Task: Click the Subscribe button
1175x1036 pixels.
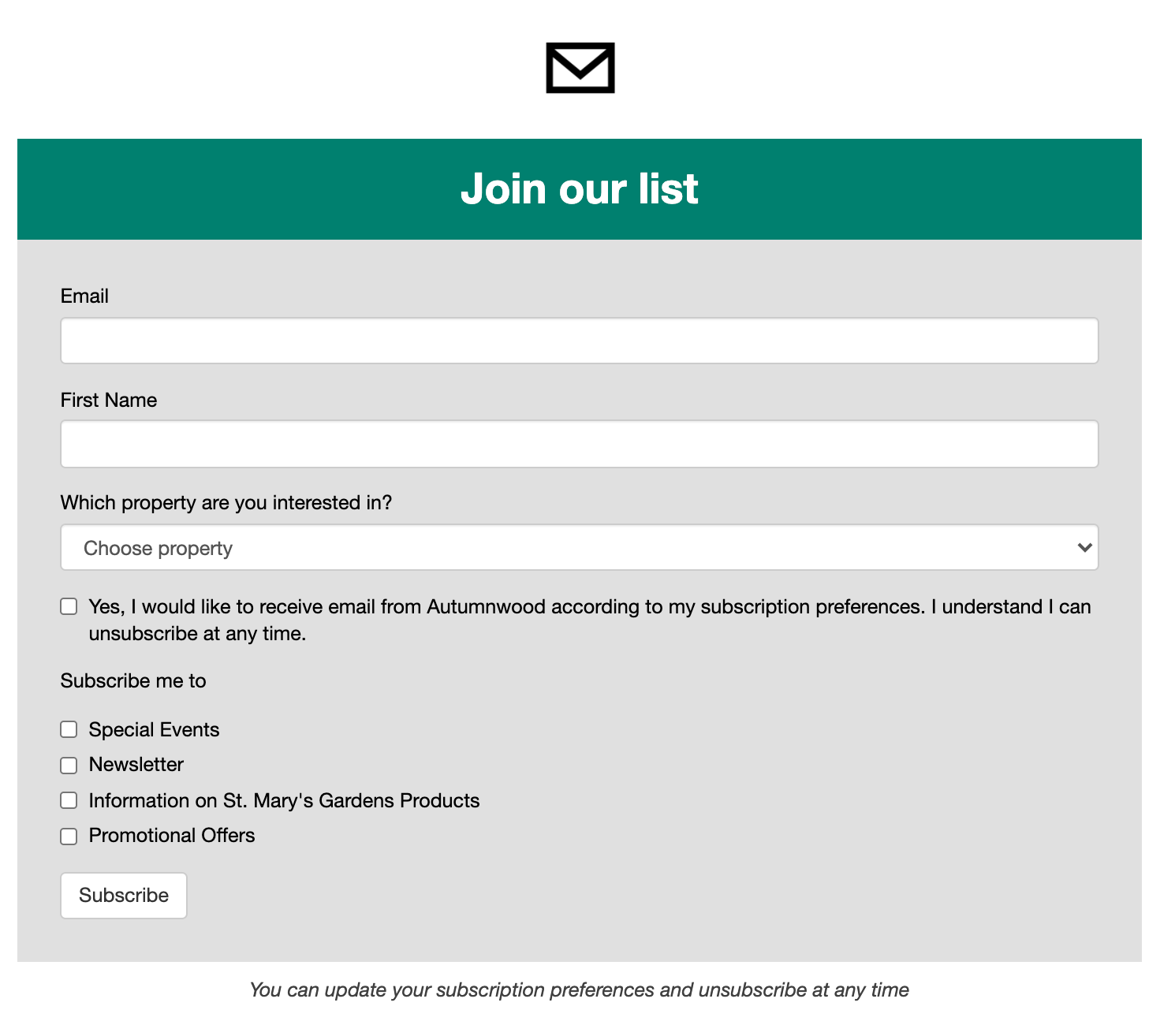Action: click(x=123, y=896)
